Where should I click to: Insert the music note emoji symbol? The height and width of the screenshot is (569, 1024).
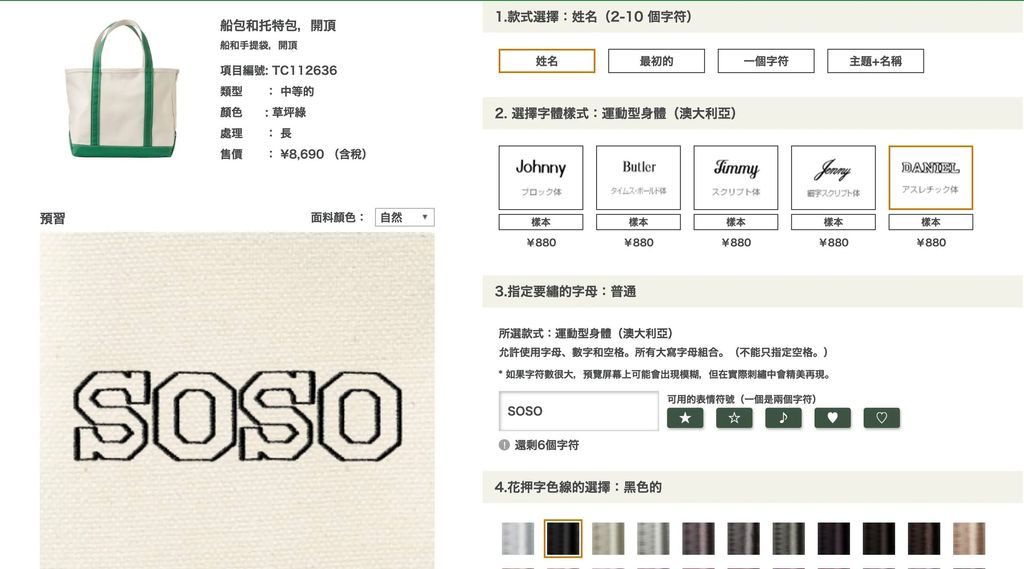[x=783, y=418]
